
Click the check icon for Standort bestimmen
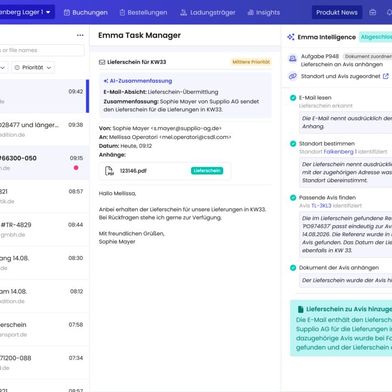point(293,144)
